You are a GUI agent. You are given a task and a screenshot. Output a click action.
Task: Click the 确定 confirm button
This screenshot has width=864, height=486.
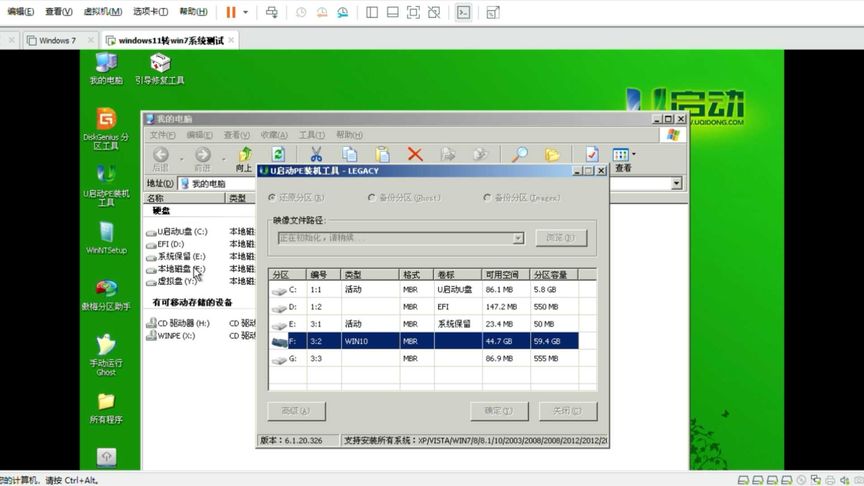click(x=499, y=411)
